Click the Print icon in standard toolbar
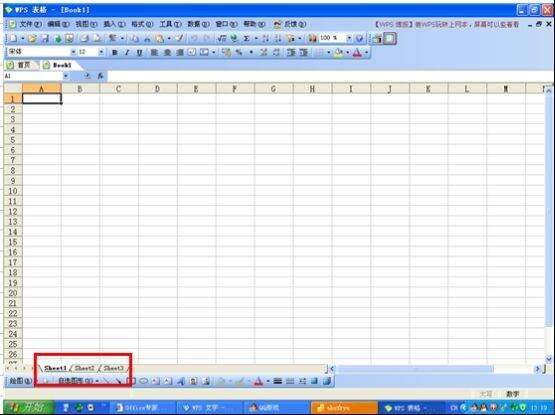 (85, 38)
